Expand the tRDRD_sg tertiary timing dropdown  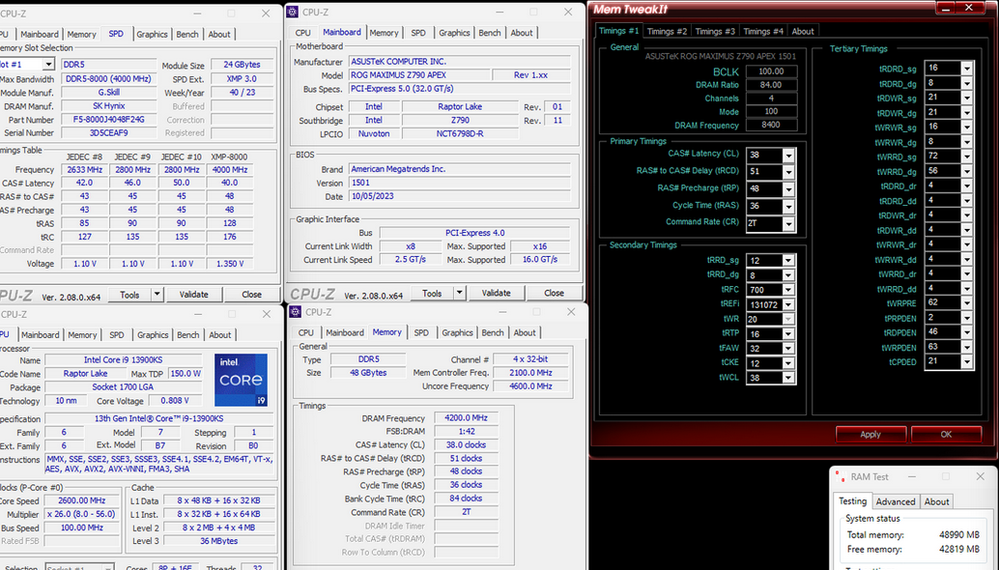(x=967, y=68)
